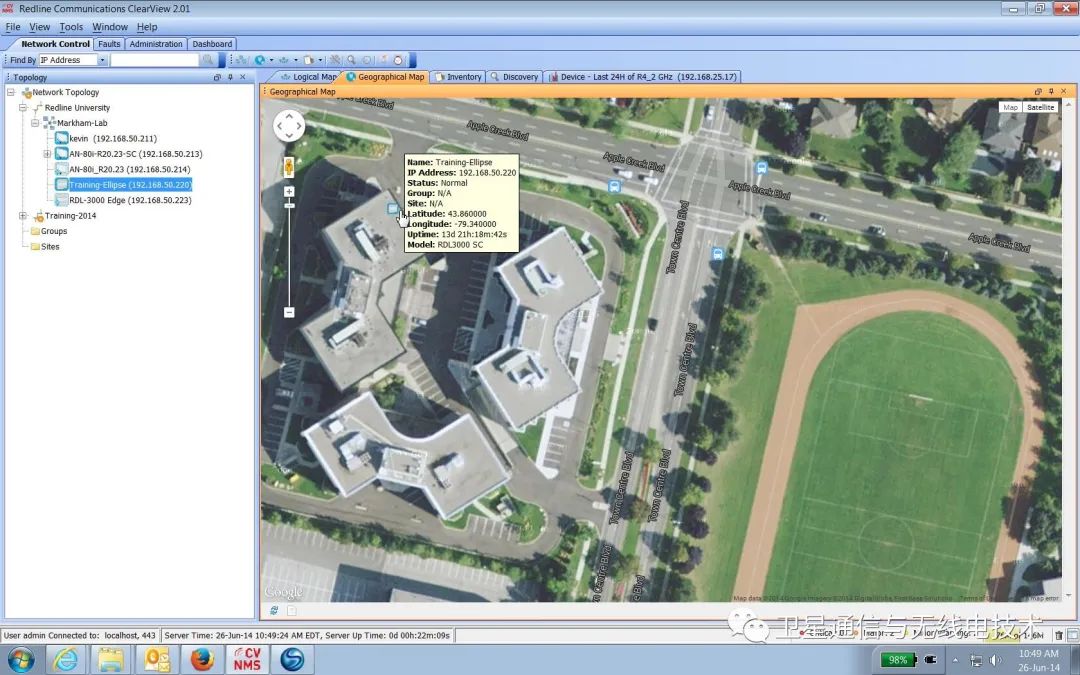
Task: Collapse the Redline University node
Action: (x=23, y=107)
